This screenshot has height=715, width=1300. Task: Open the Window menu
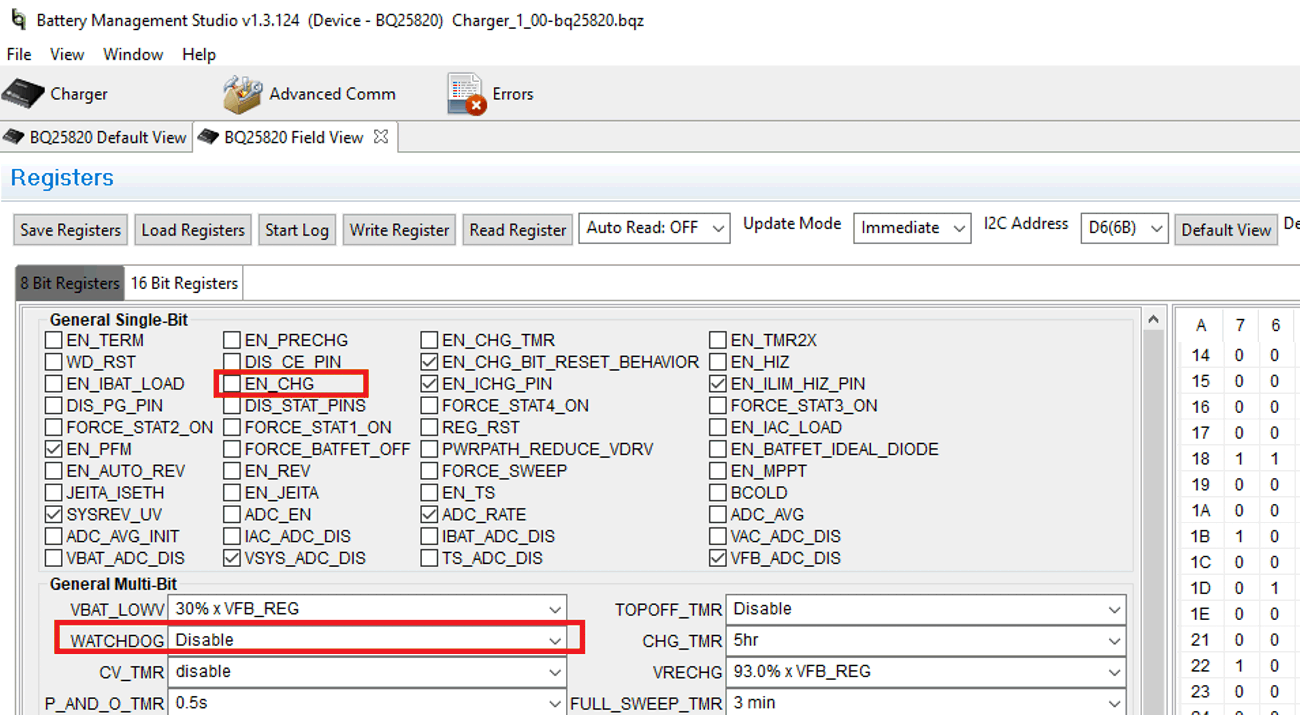point(133,54)
